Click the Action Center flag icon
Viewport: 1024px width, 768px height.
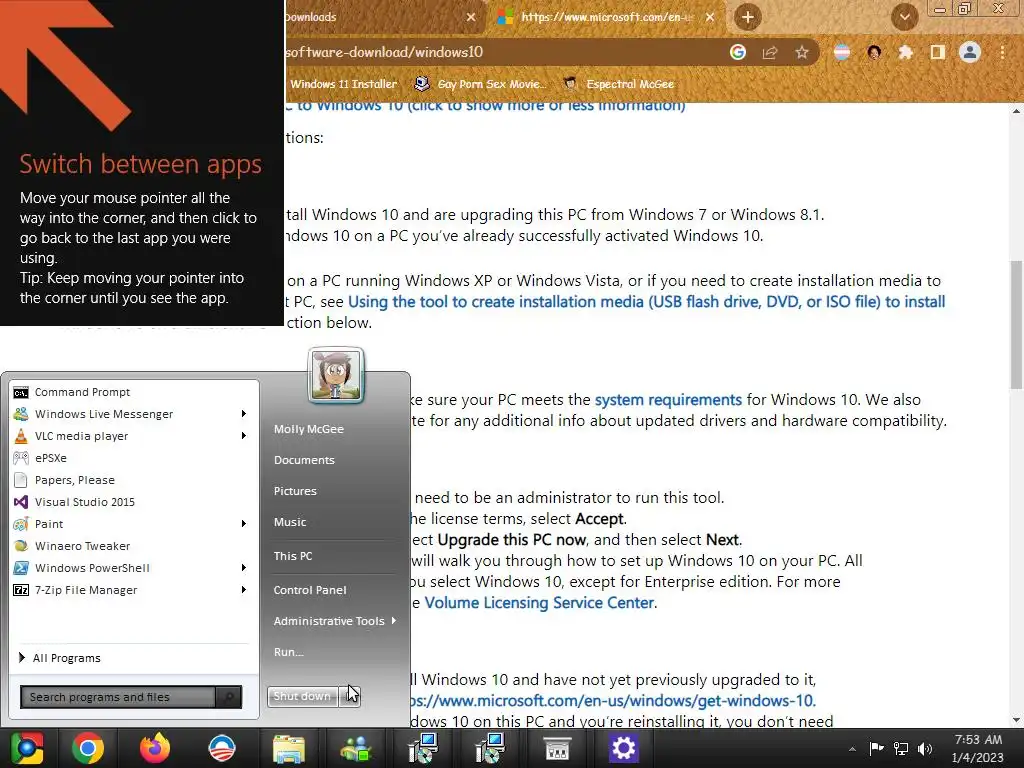[876, 748]
